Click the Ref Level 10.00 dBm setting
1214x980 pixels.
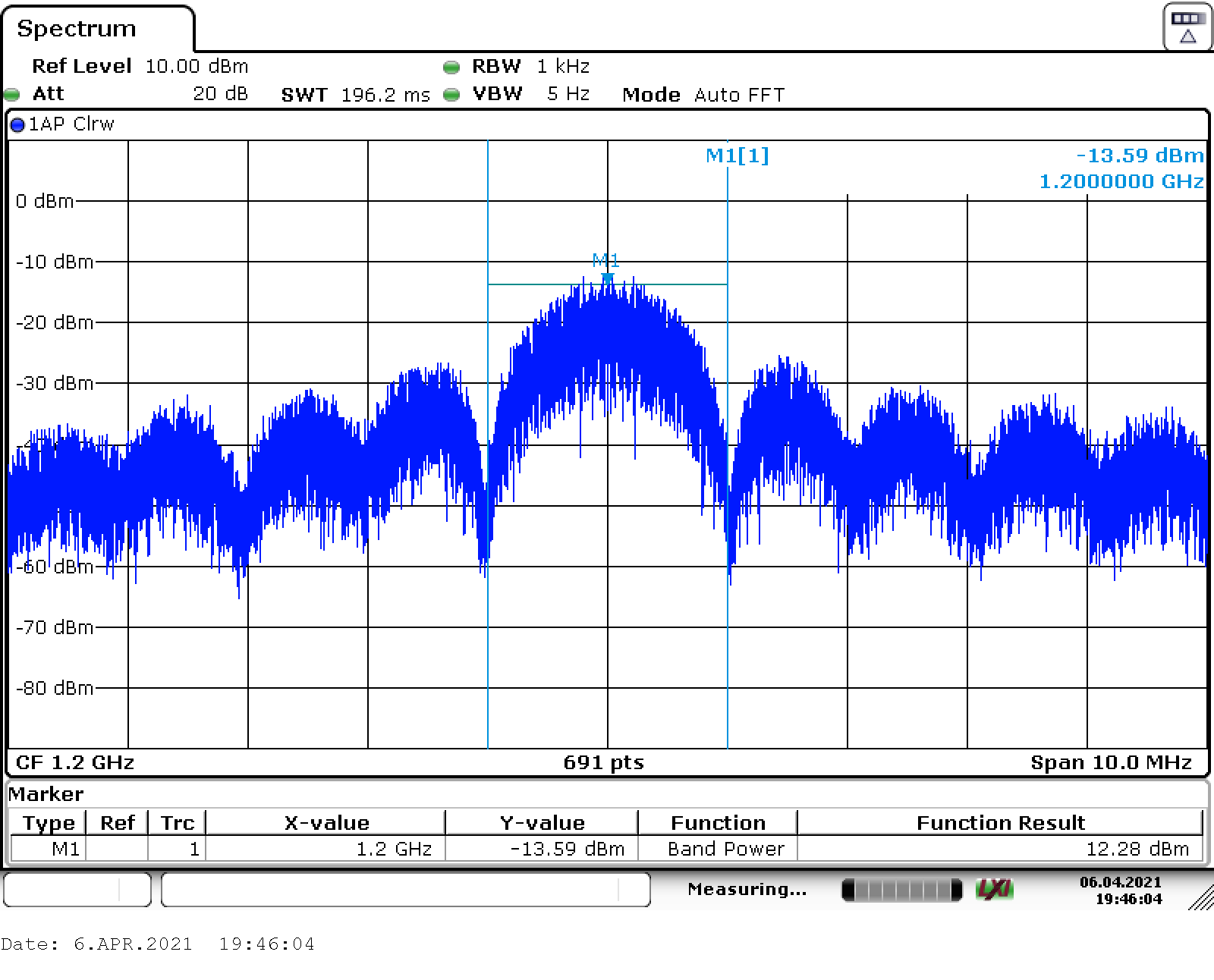[x=140, y=67]
